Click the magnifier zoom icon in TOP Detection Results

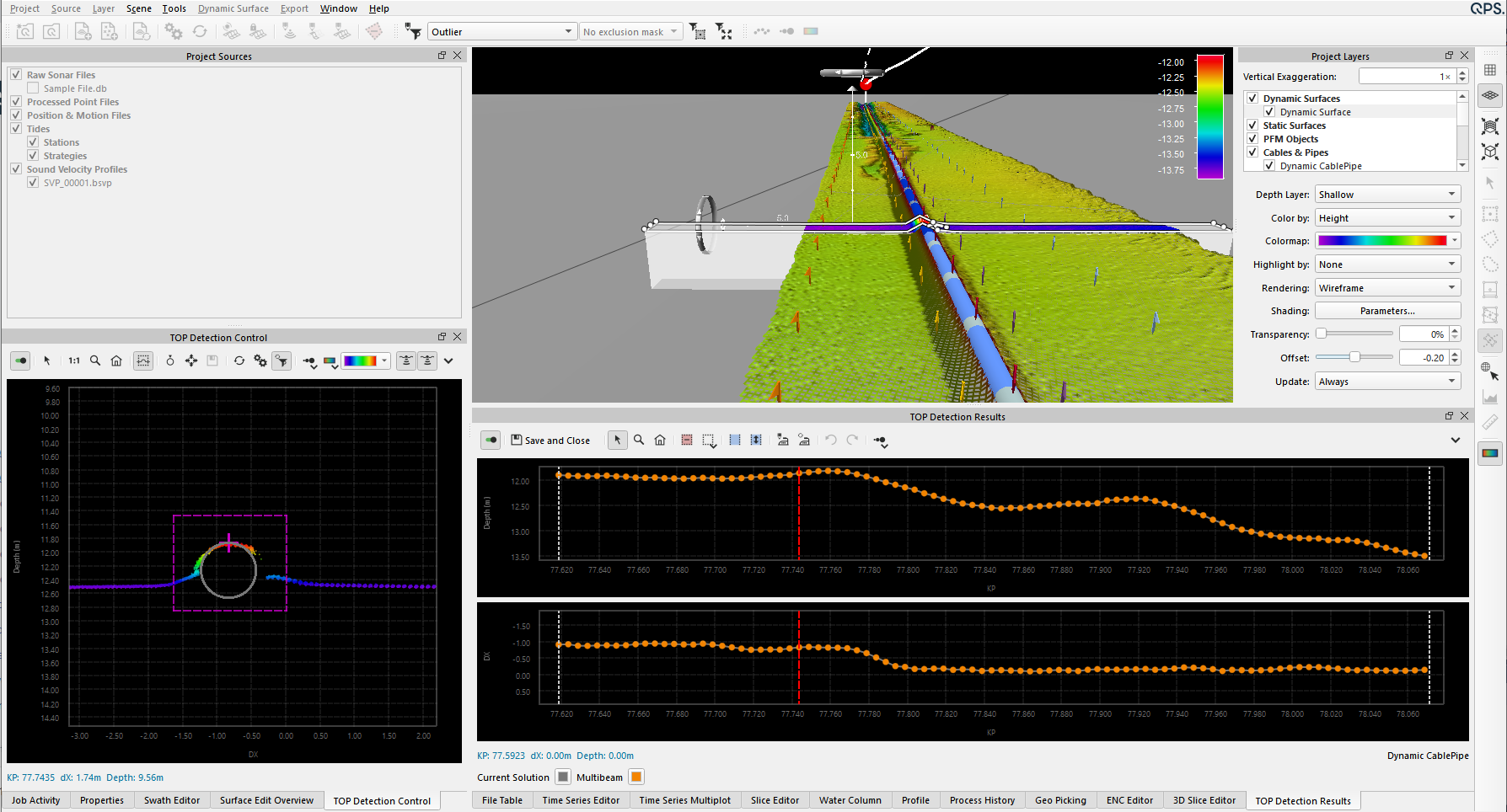[x=639, y=440]
